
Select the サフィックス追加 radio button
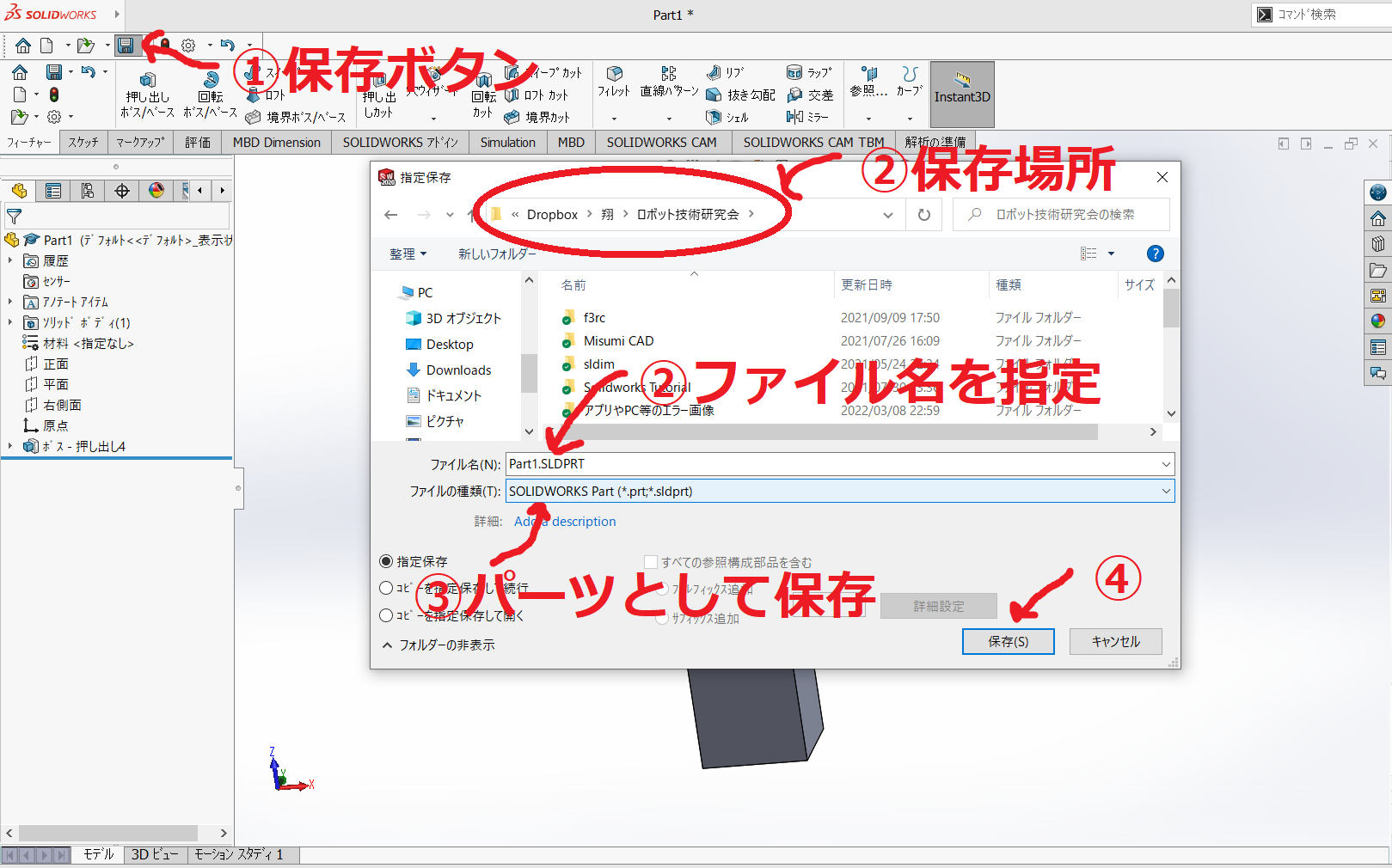pyautogui.click(x=662, y=618)
